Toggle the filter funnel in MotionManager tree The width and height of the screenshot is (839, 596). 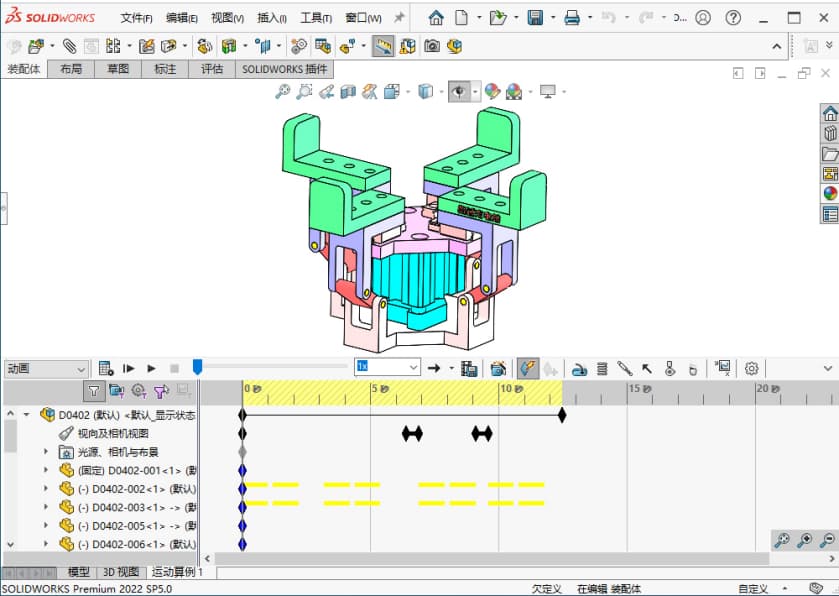coord(93,391)
